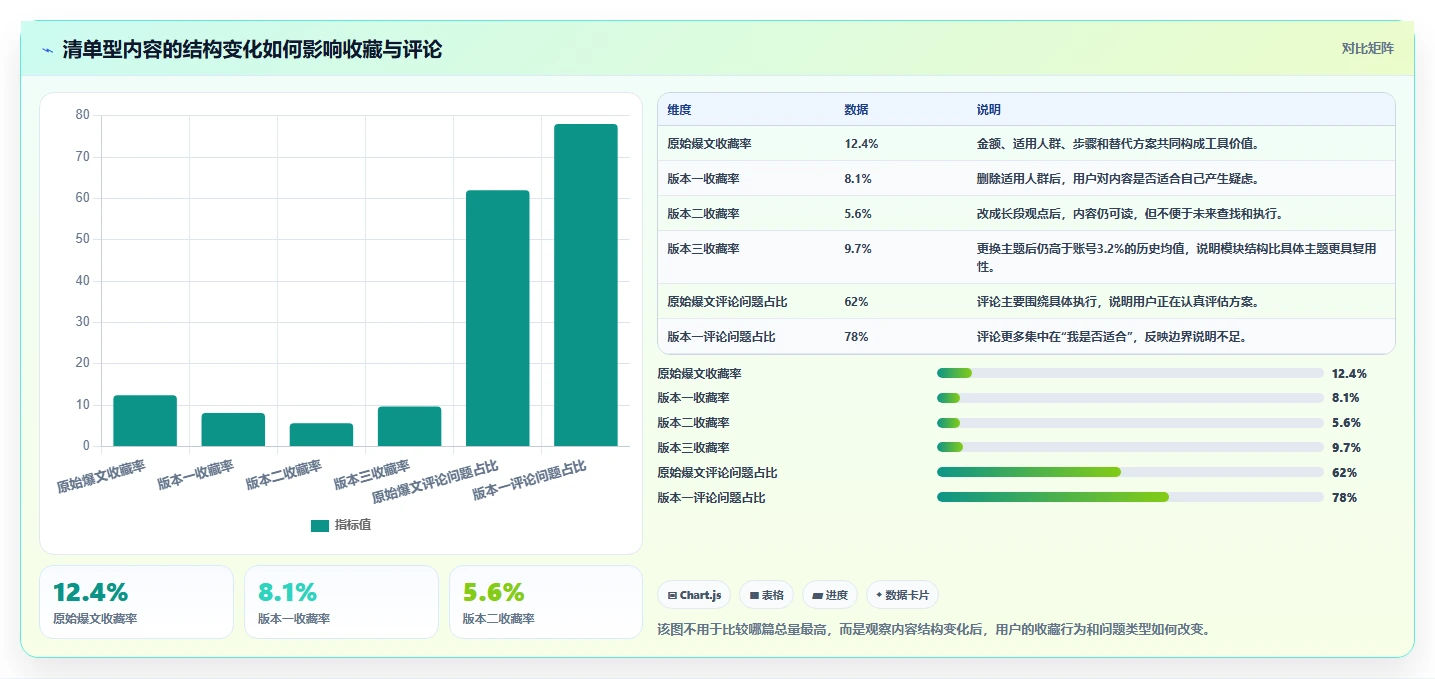
Task: Select table row 版本二收藏率
Action: (x=1026, y=214)
